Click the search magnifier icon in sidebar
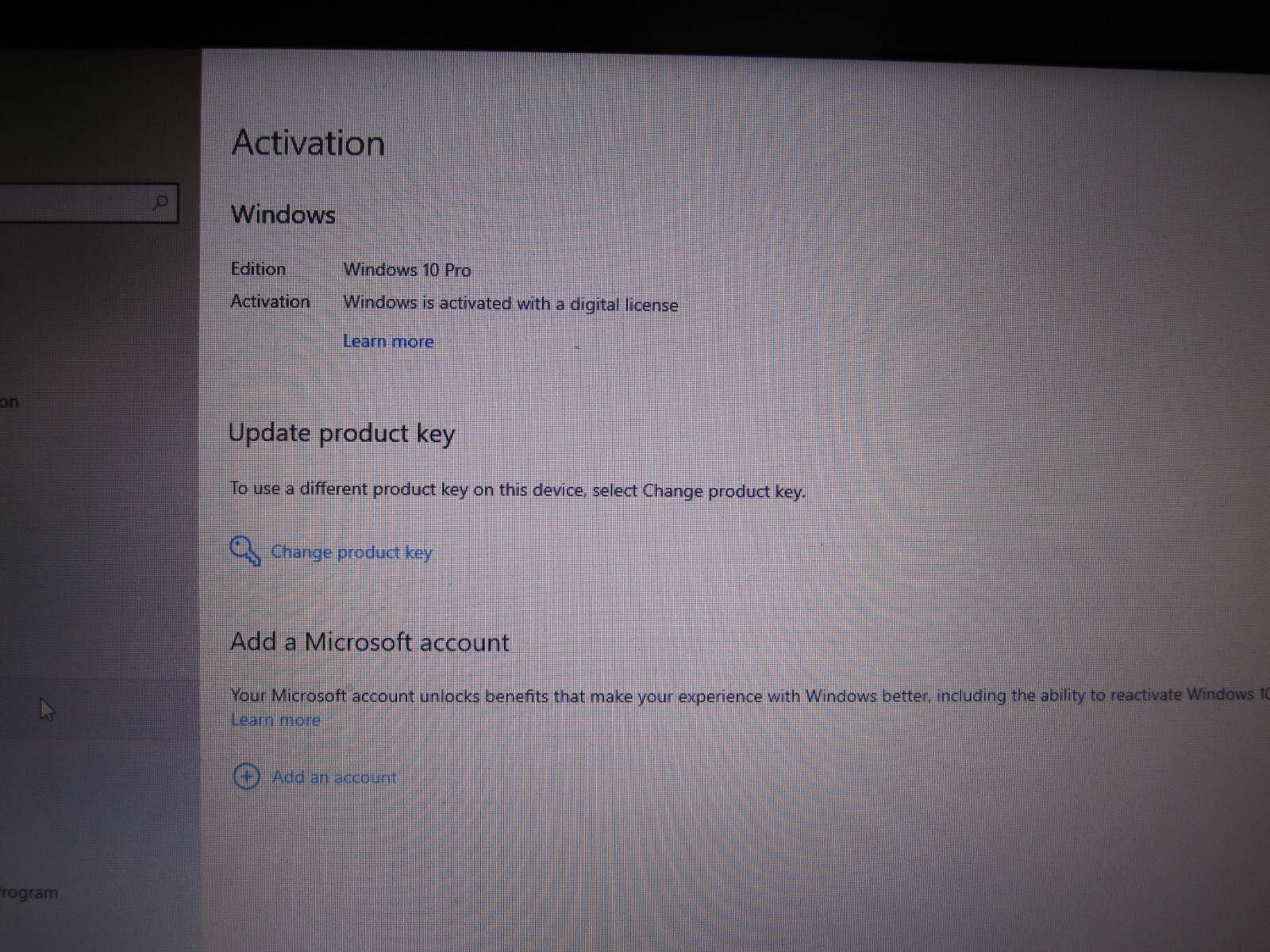 pos(160,202)
